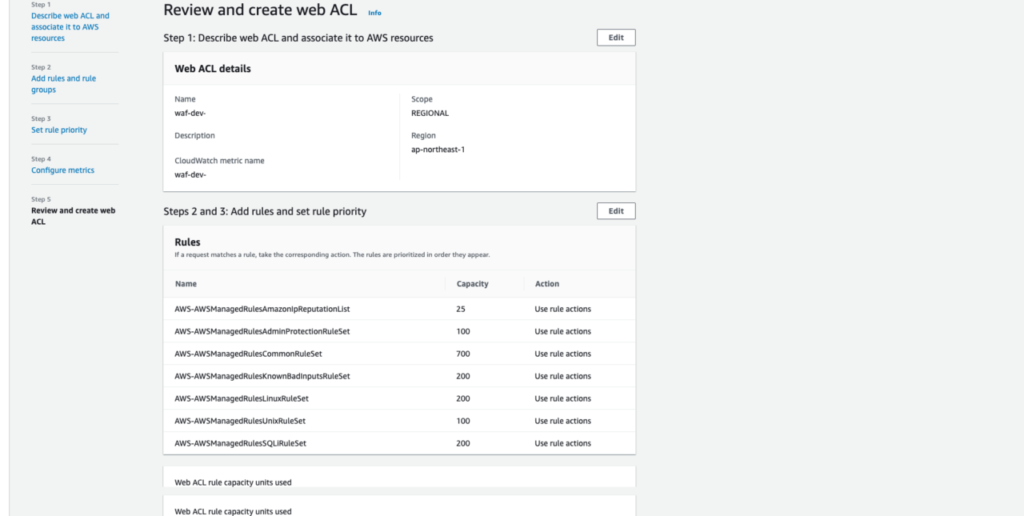Click Use rule actions for CommonRuleSet
Image resolution: width=1024 pixels, height=516 pixels.
tap(563, 353)
